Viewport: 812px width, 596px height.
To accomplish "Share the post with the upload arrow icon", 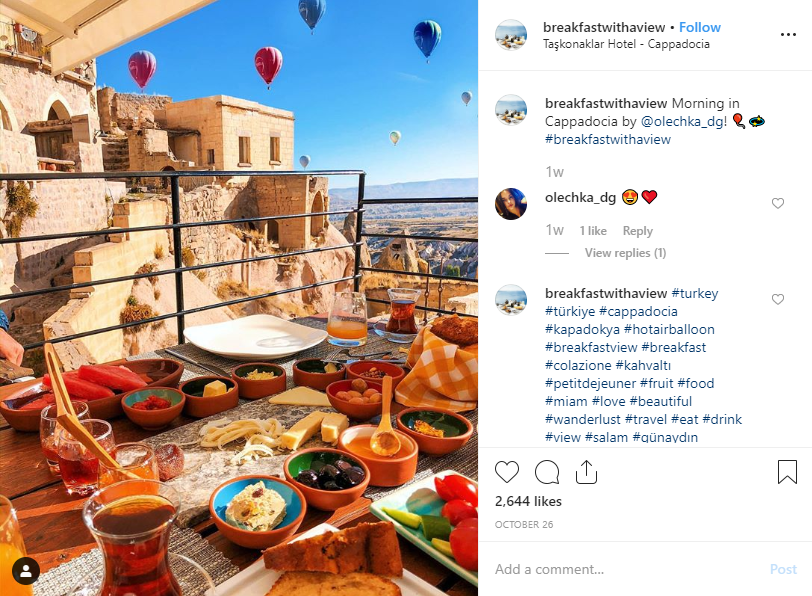I will click(x=586, y=472).
